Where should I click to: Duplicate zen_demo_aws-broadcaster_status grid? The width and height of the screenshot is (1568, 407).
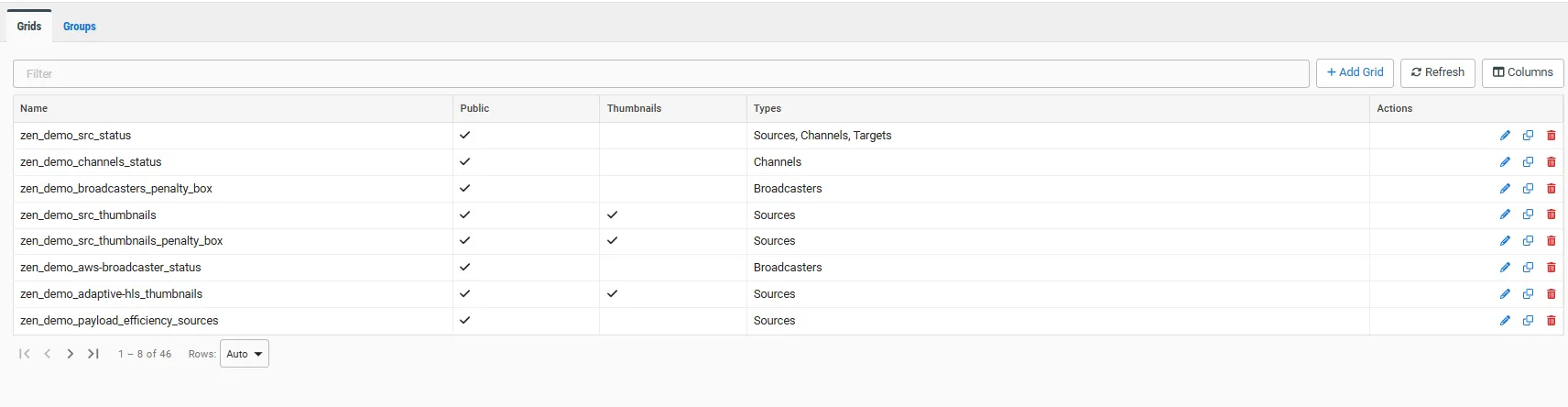[x=1528, y=268]
